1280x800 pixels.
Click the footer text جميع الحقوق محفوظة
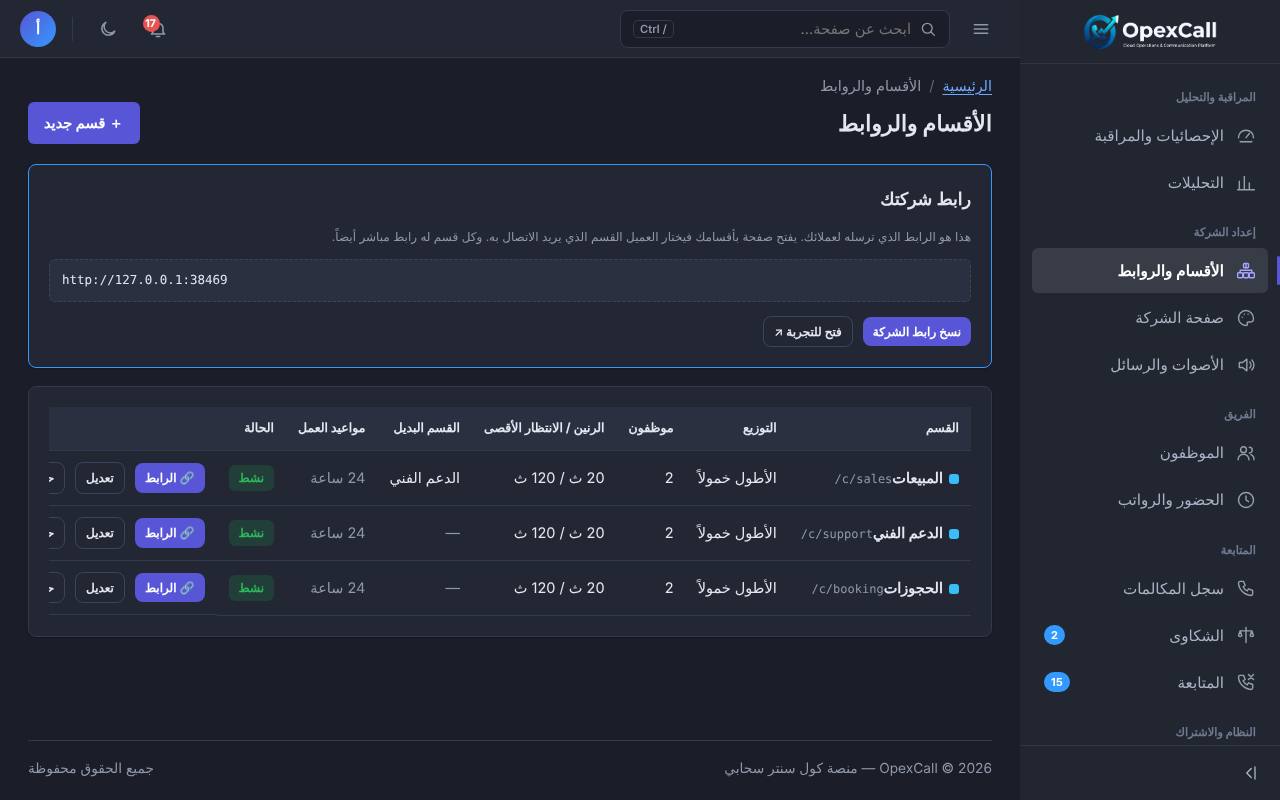[91, 768]
